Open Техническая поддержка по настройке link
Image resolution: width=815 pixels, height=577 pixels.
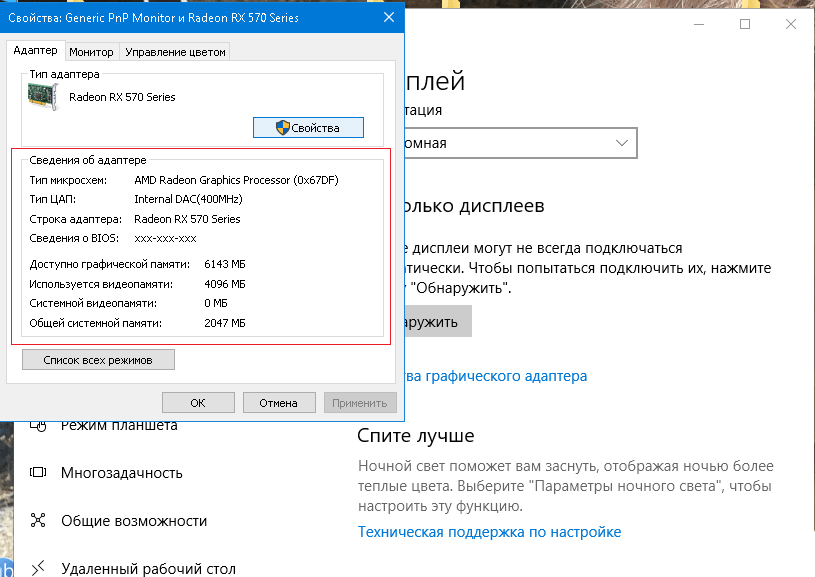(x=489, y=532)
